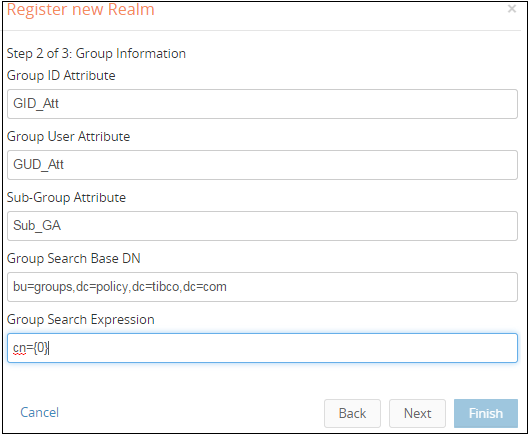
Task: Click into the bu=groups,dc=policy base DN field
Action: pyautogui.click(x=262, y=287)
